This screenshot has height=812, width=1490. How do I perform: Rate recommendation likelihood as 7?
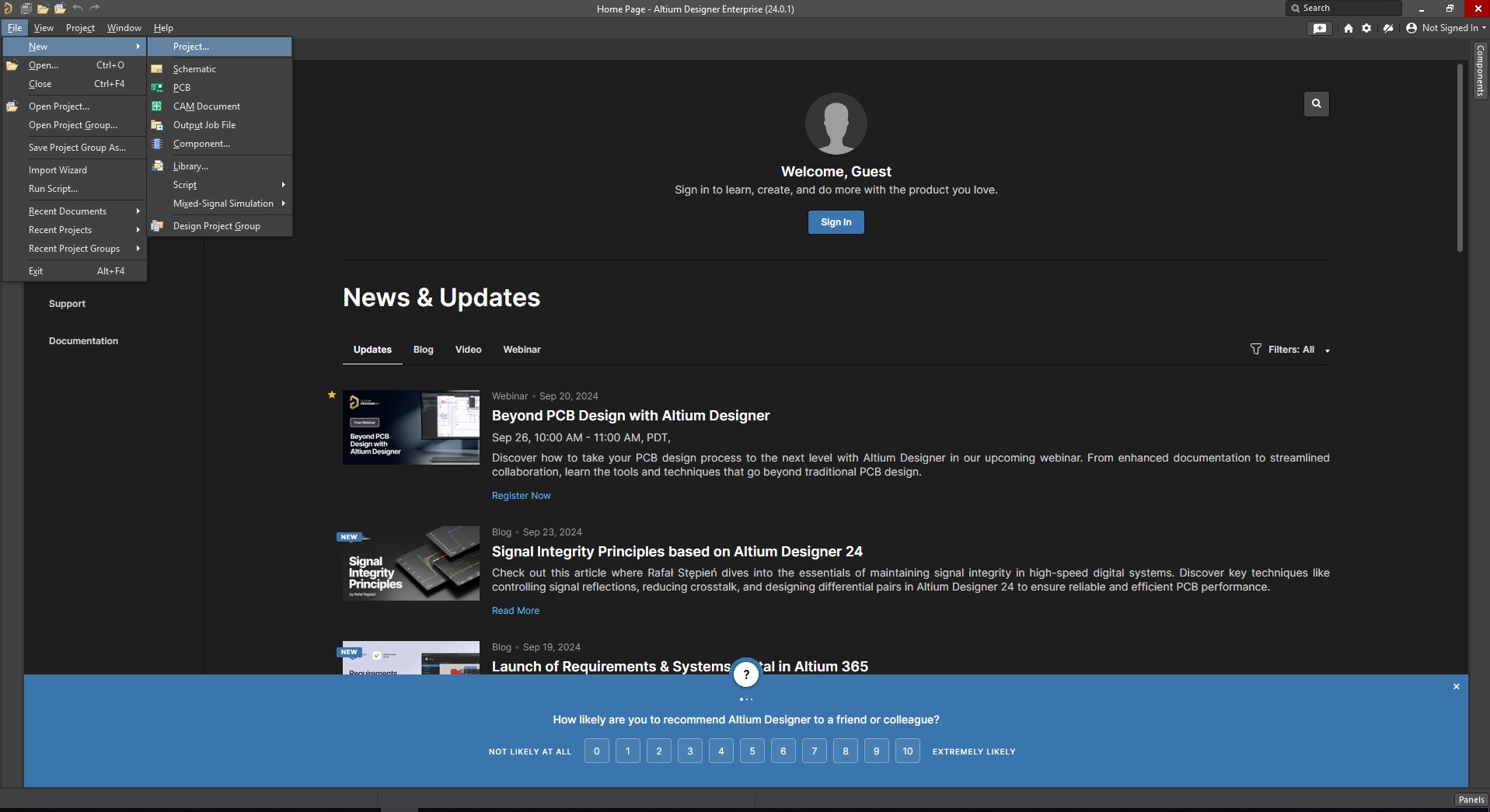click(815, 751)
